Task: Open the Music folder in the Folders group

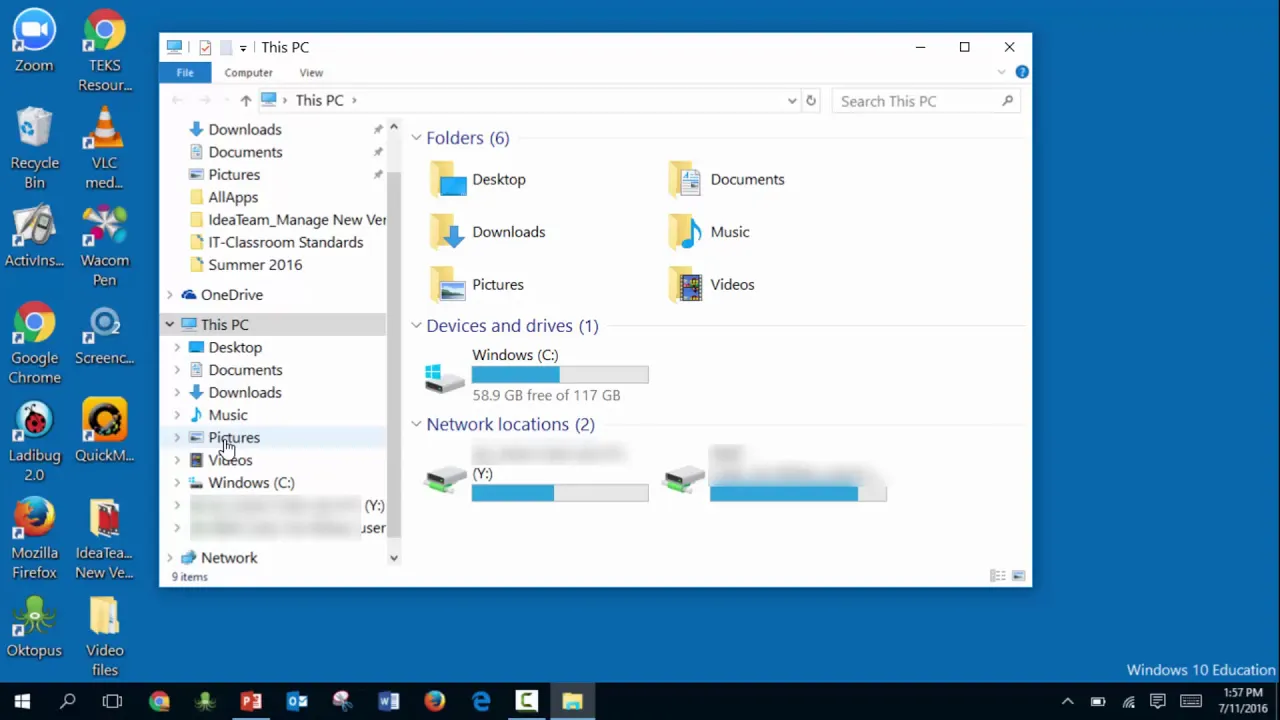Action: click(709, 232)
